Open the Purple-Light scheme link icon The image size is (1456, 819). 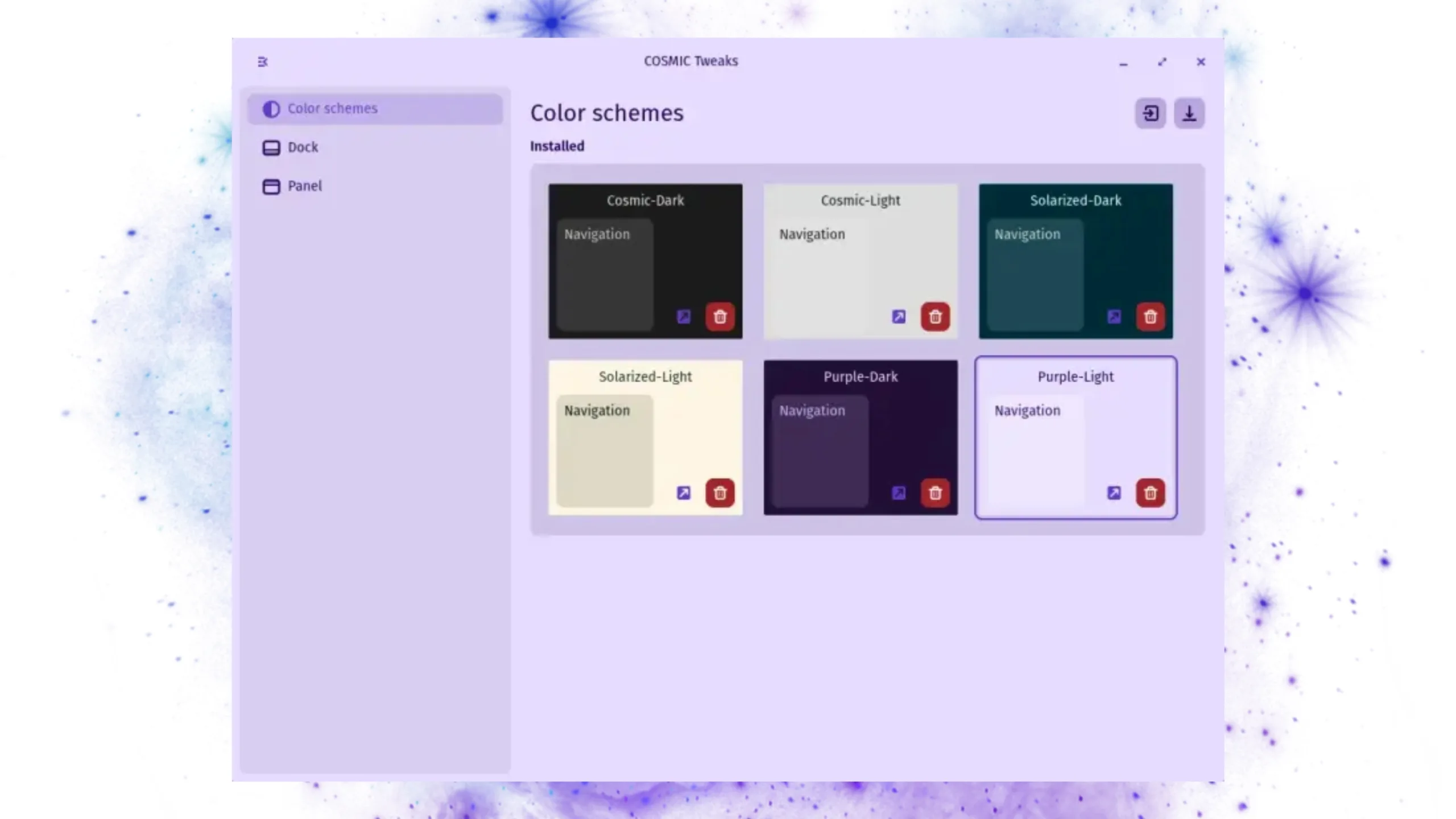[x=1114, y=493]
